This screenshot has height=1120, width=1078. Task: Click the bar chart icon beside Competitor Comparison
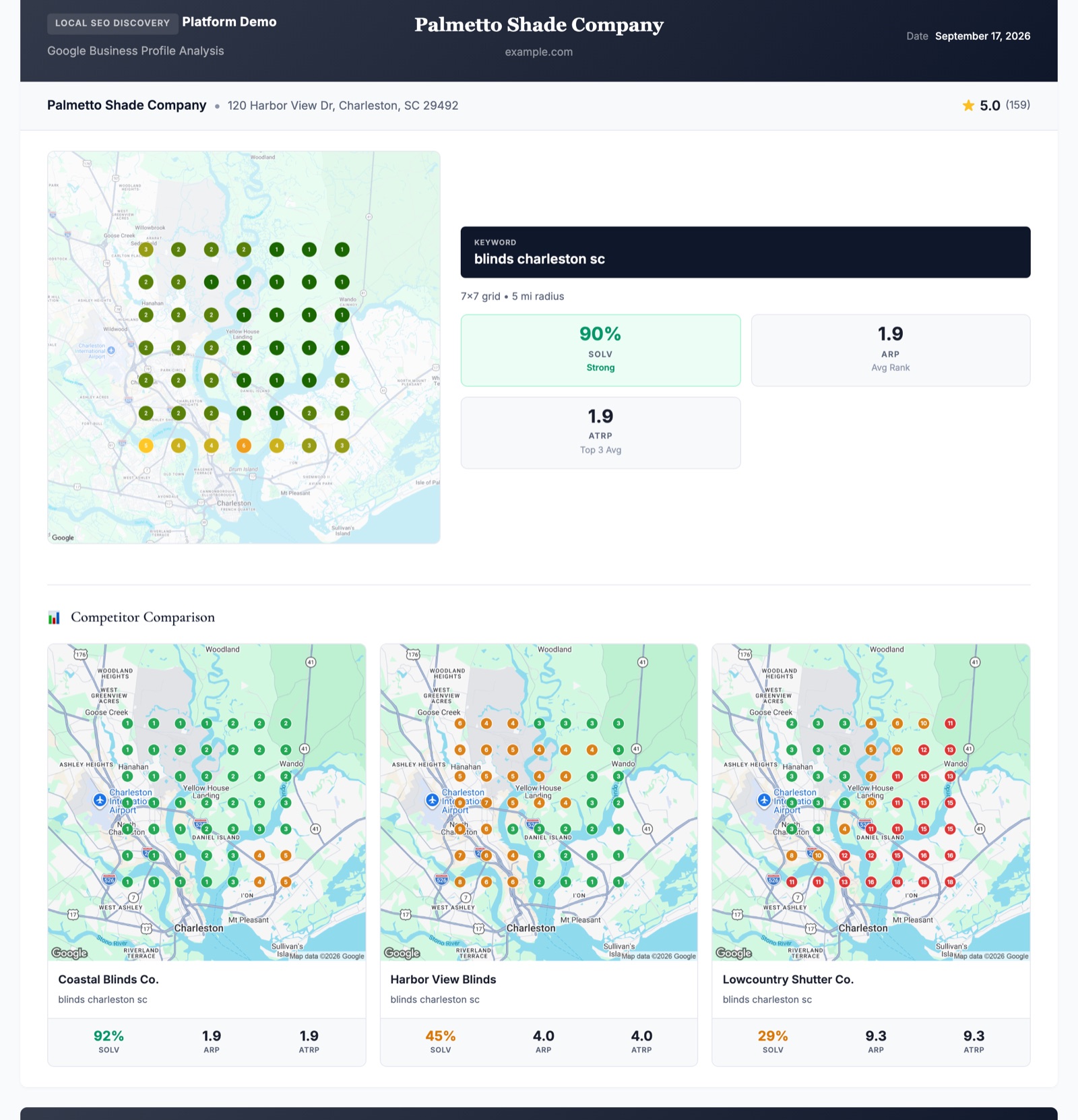coord(54,618)
